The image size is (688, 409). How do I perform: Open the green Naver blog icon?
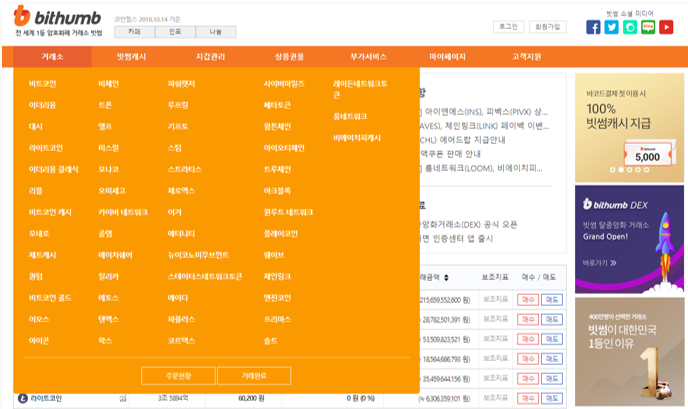648,27
